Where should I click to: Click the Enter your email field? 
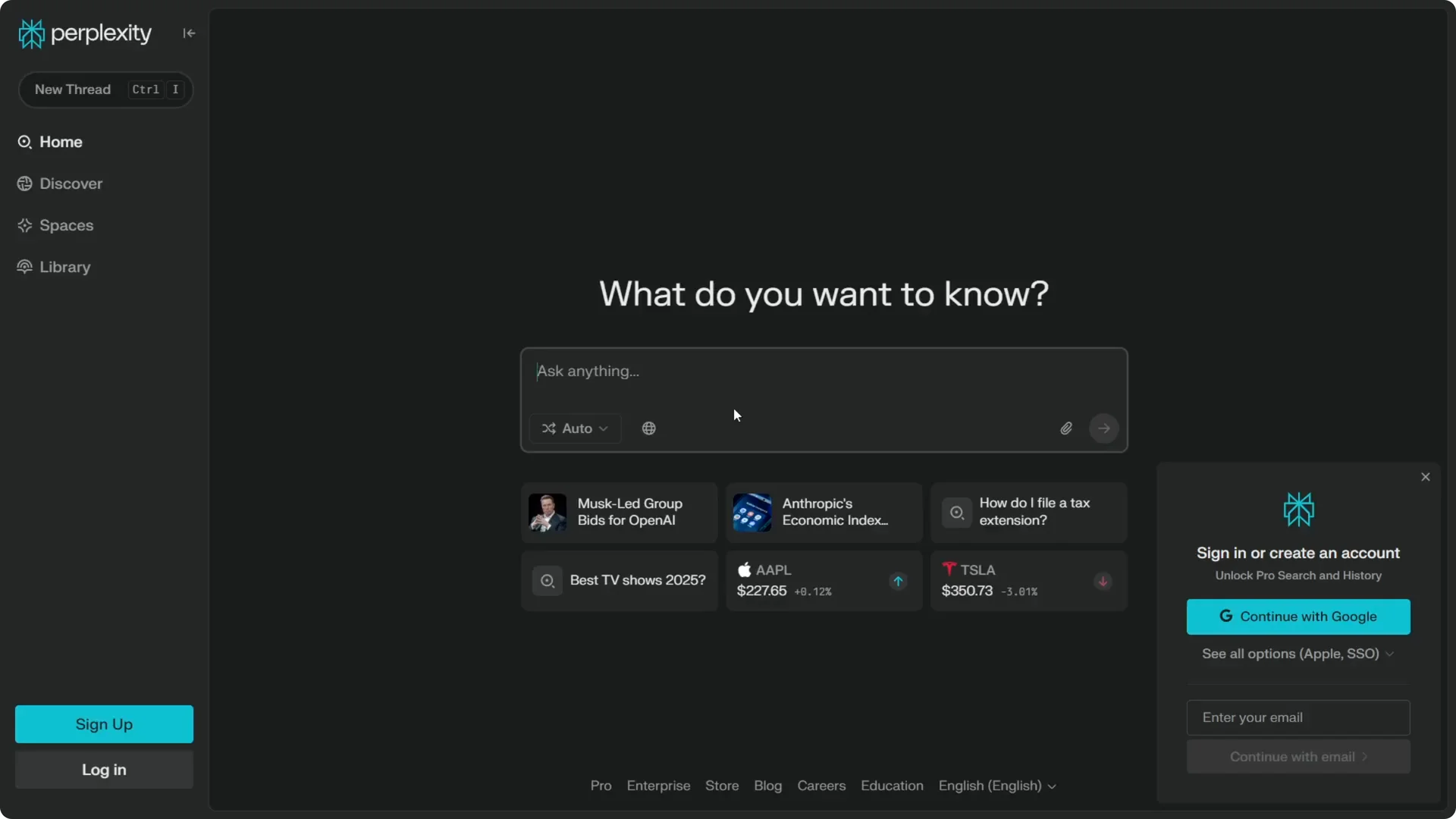pyautogui.click(x=1298, y=717)
